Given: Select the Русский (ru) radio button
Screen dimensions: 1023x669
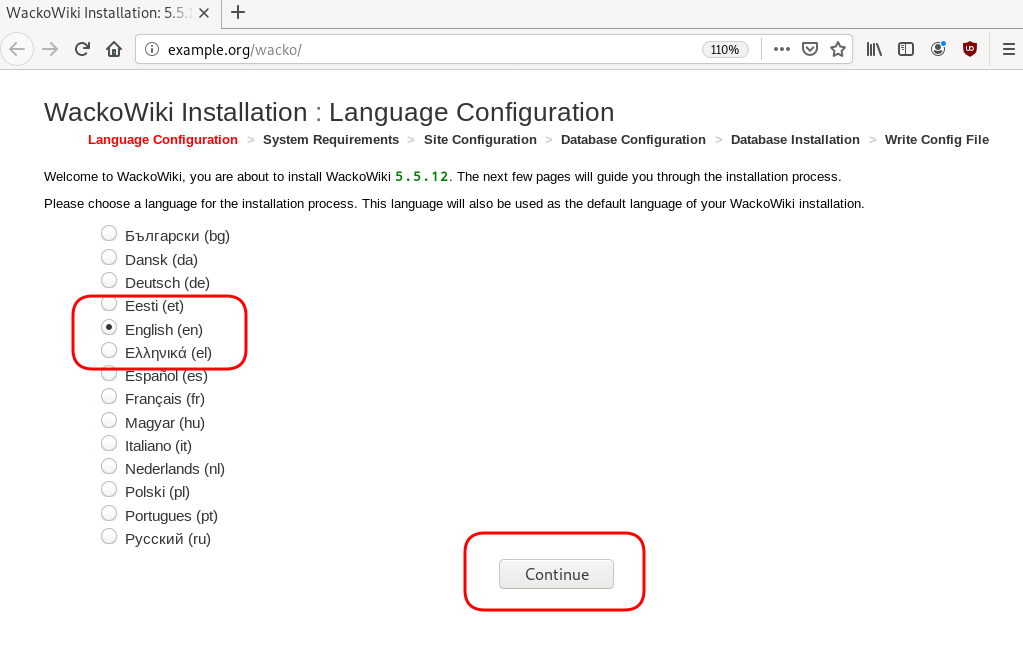Looking at the screenshot, I should point(109,538).
